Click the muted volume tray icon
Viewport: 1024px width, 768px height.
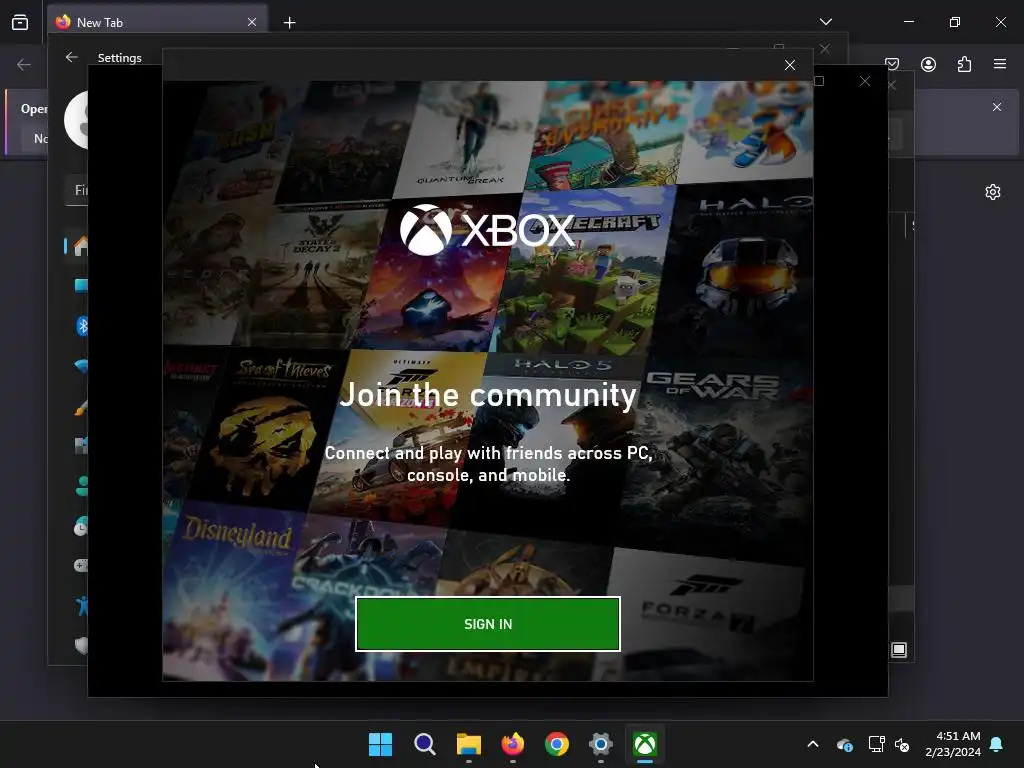tap(903, 744)
